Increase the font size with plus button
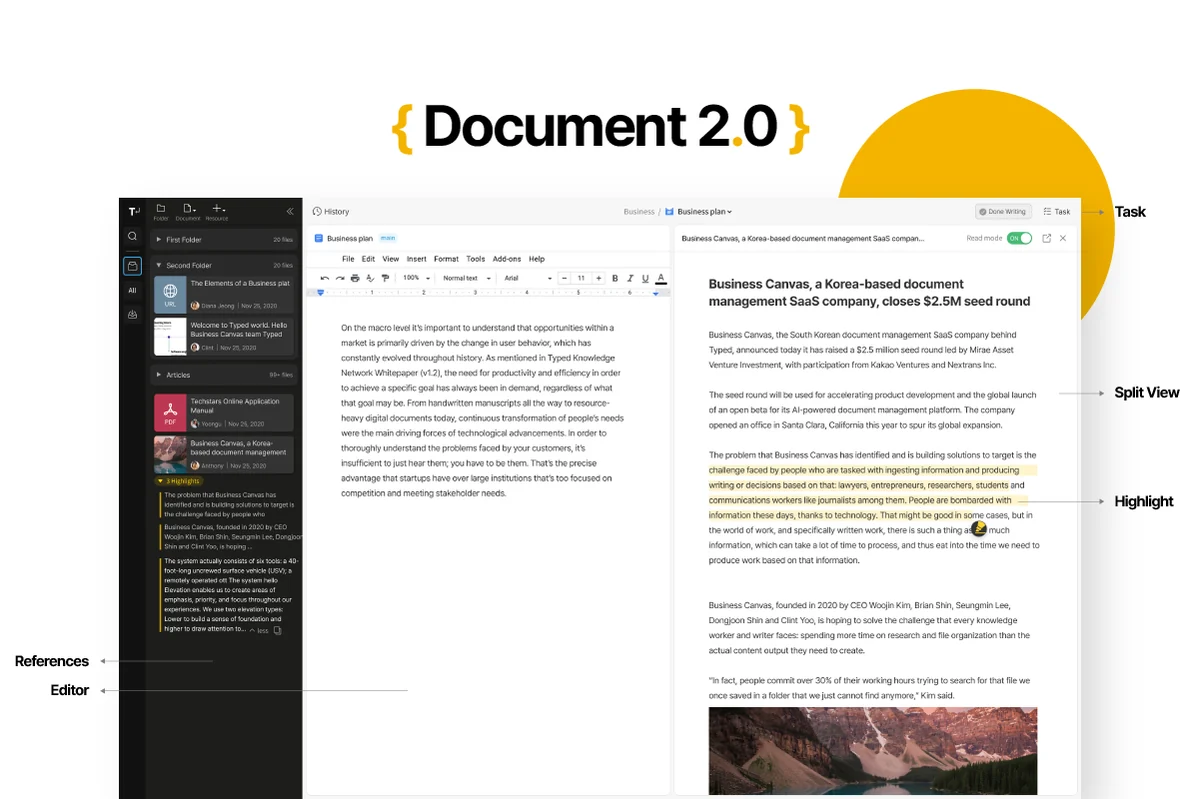 click(x=598, y=278)
